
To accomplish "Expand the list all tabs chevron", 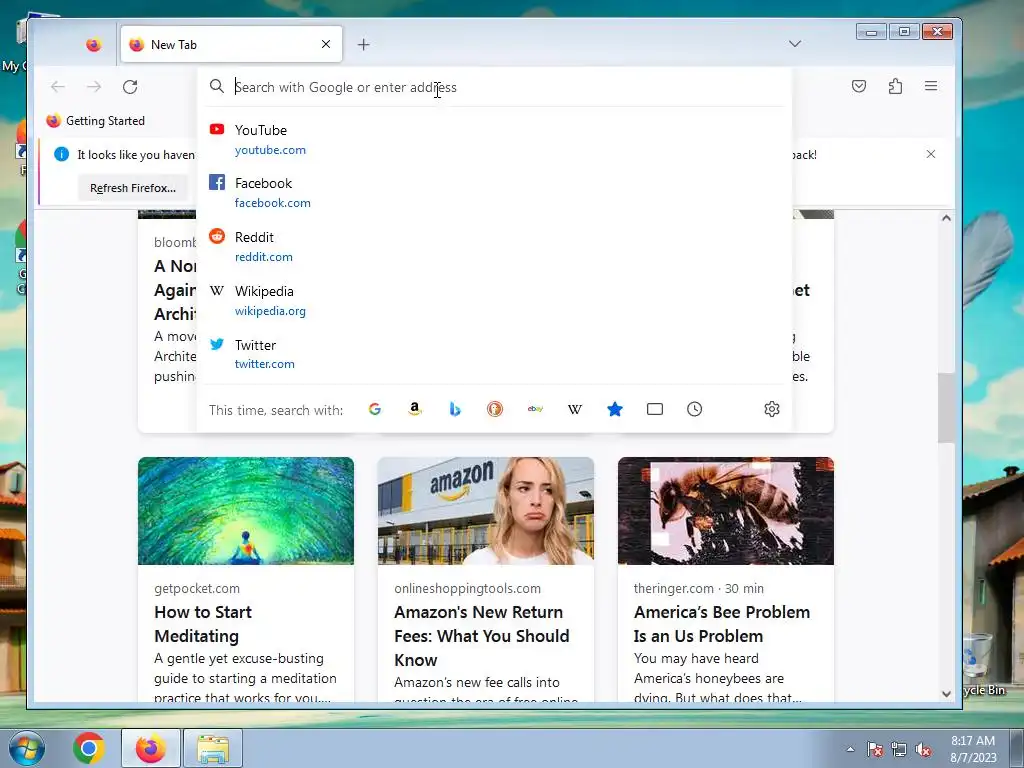I will click(x=795, y=44).
